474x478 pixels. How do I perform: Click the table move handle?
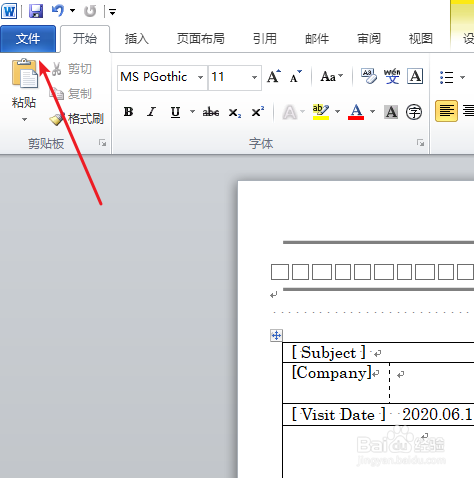pyautogui.click(x=276, y=335)
